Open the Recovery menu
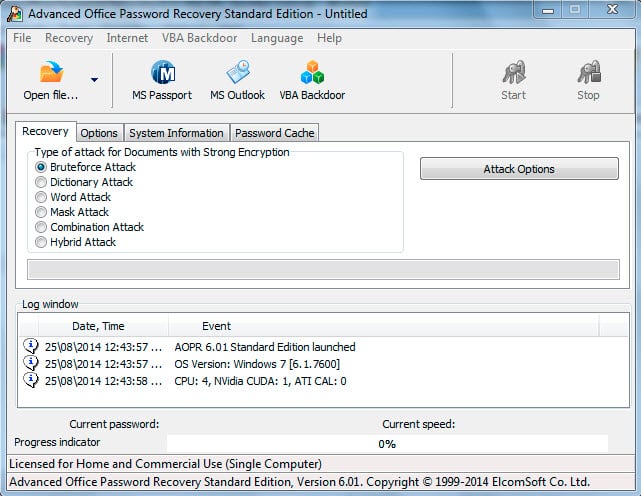This screenshot has width=641, height=496. coord(69,38)
